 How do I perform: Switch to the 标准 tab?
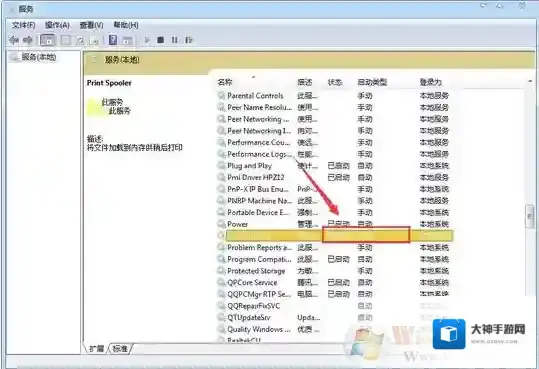click(120, 349)
